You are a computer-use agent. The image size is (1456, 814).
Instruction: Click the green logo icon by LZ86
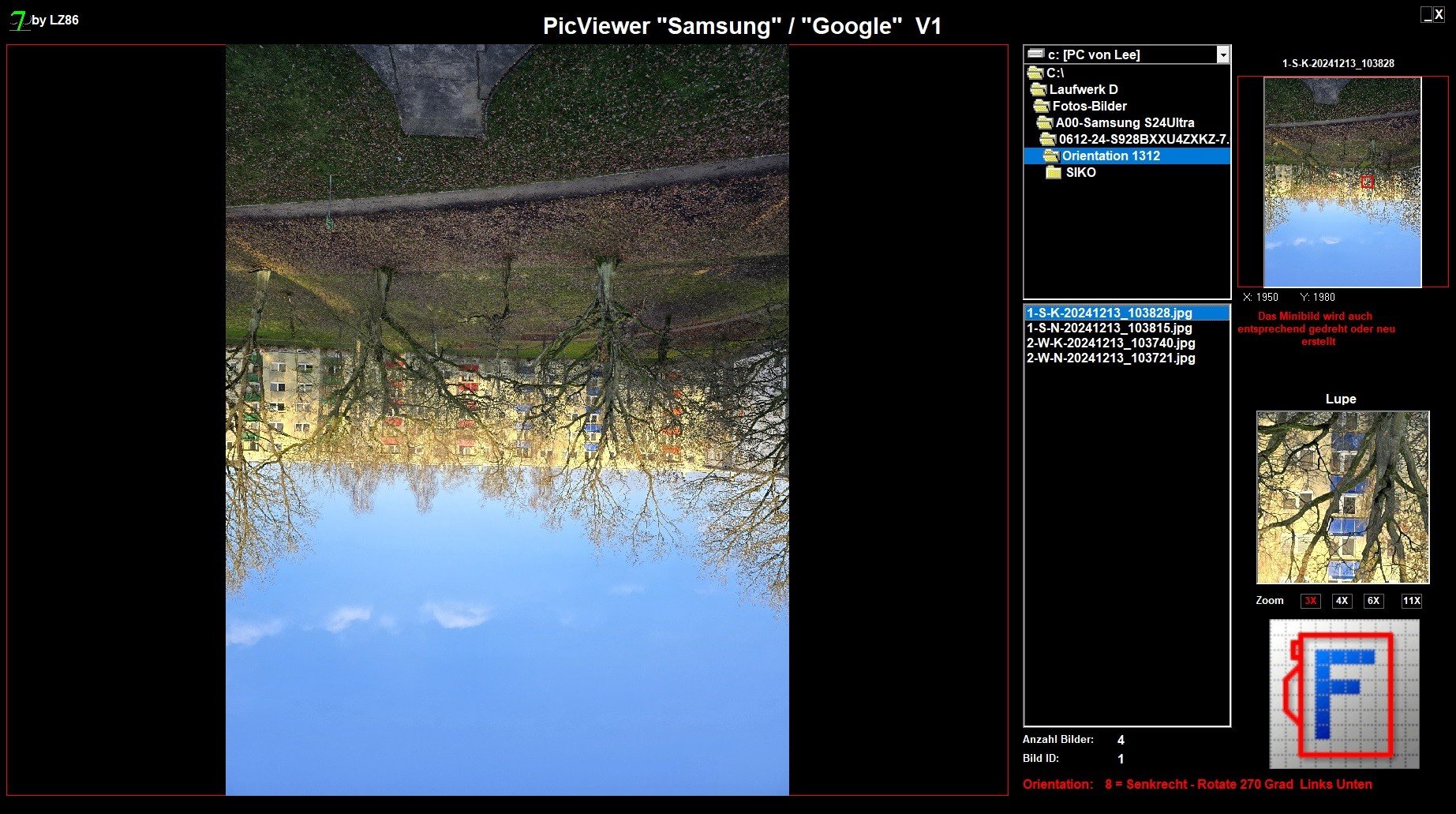[x=19, y=20]
